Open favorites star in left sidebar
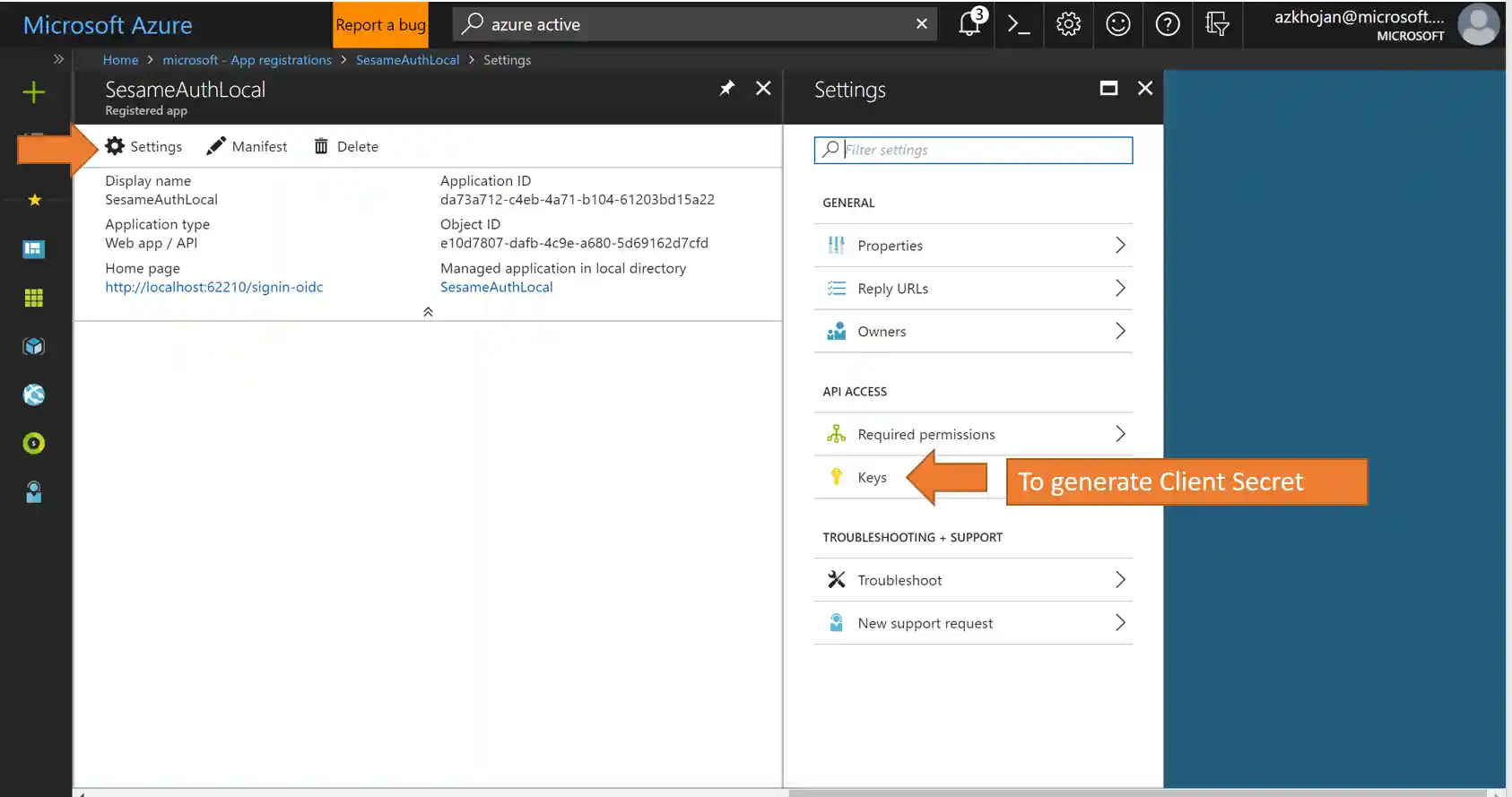Viewport: 1512px width, 797px height. coord(34,200)
